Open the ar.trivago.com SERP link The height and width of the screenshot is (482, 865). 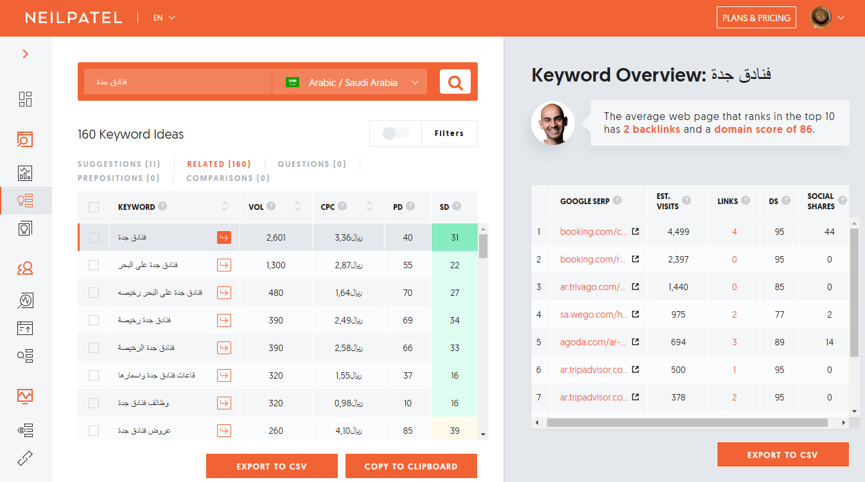(x=593, y=287)
